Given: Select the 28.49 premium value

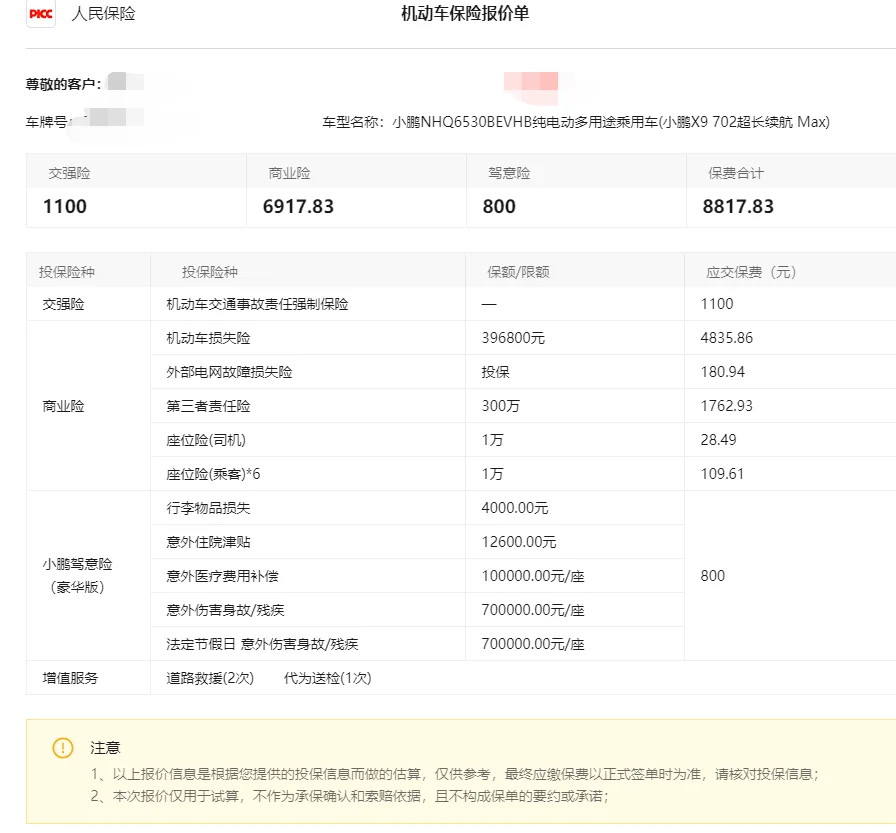Looking at the screenshot, I should coord(719,440).
